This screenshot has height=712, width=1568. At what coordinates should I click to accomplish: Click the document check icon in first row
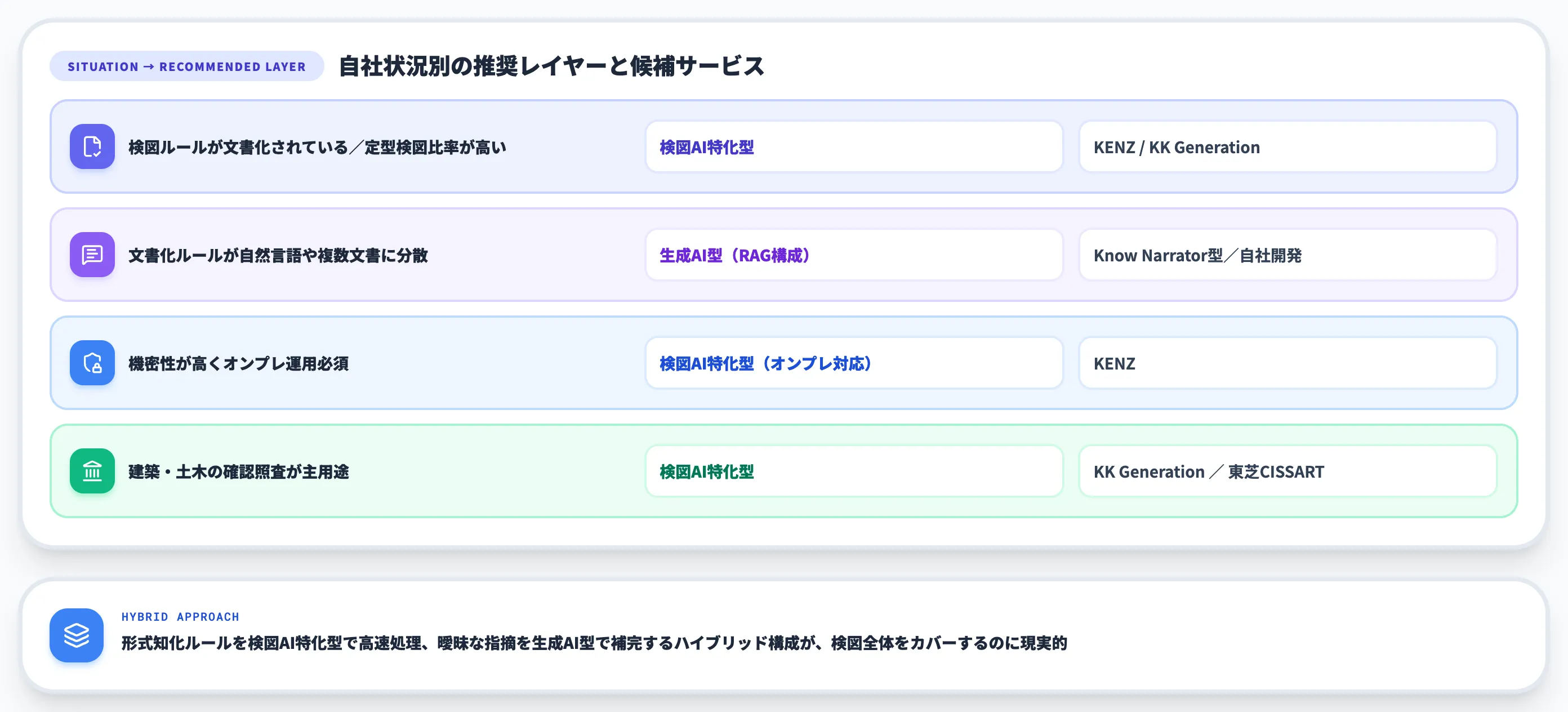pyautogui.click(x=92, y=146)
